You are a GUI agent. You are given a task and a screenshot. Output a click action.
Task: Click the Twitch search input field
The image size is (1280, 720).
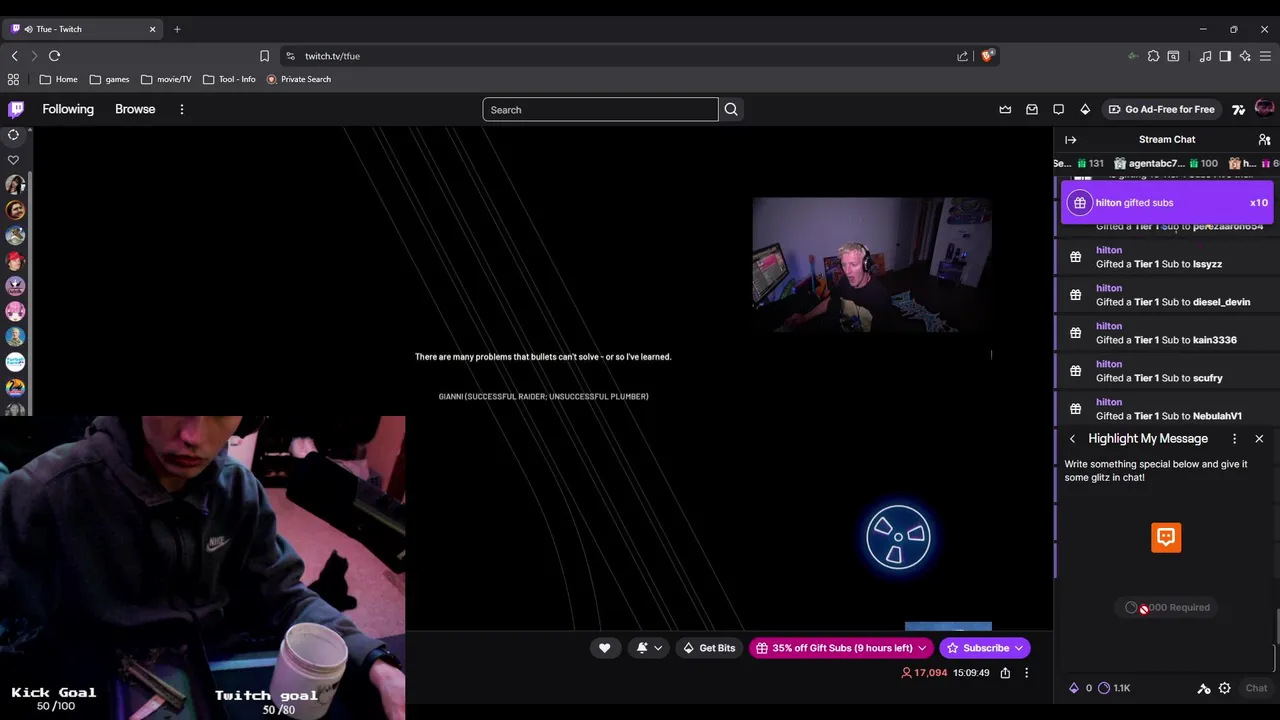click(x=600, y=110)
